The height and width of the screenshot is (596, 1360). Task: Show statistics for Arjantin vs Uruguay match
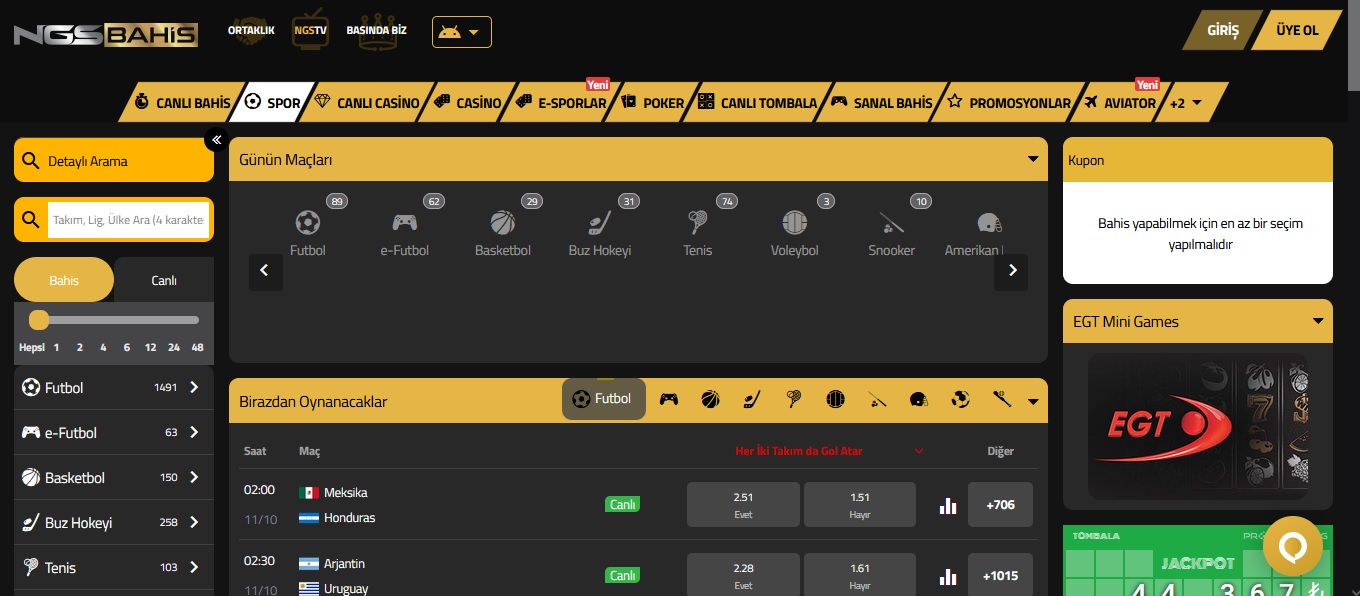pyautogui.click(x=948, y=576)
